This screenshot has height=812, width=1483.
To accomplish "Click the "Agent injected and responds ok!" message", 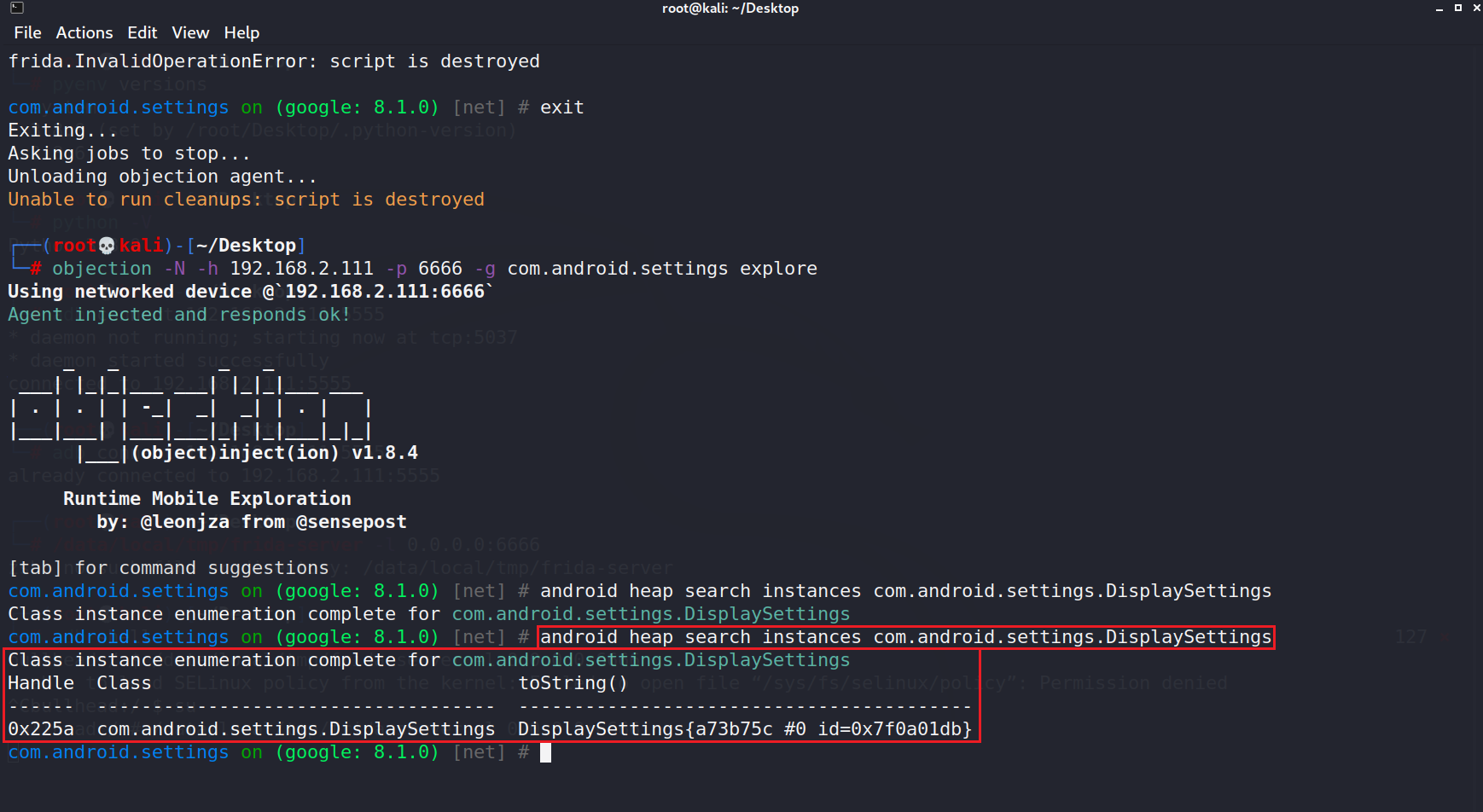I will (x=179, y=315).
